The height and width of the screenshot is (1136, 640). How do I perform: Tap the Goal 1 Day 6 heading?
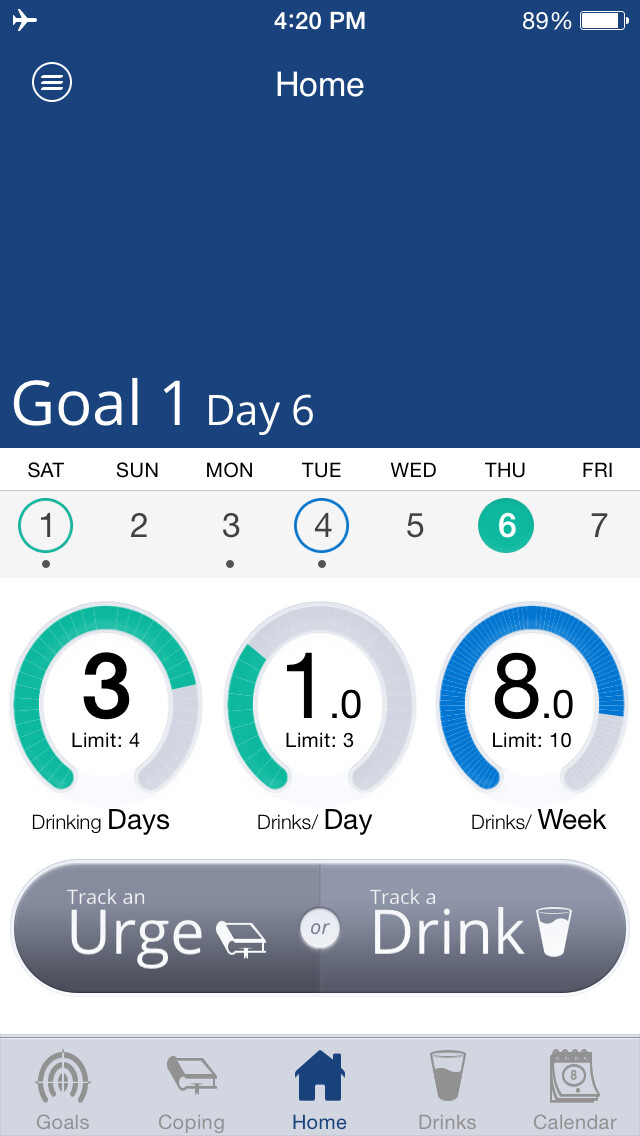[x=163, y=404]
